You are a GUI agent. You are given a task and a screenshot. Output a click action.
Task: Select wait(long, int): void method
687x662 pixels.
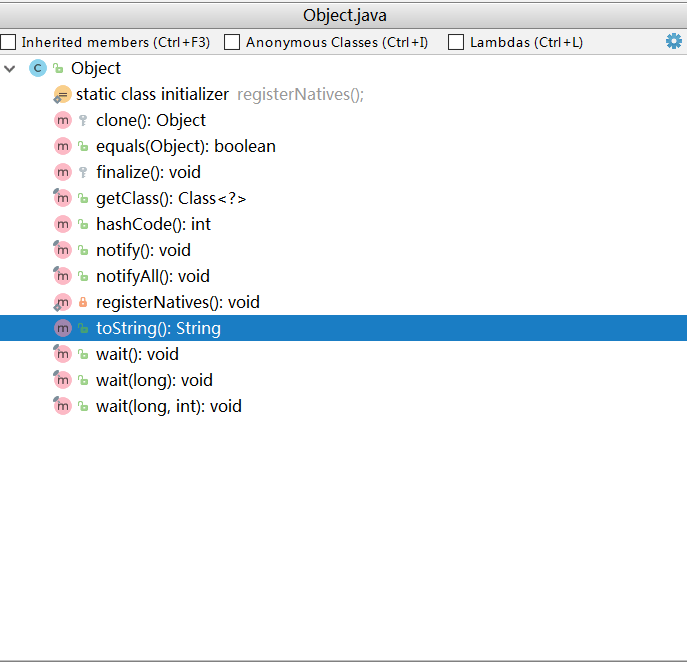click(344, 406)
